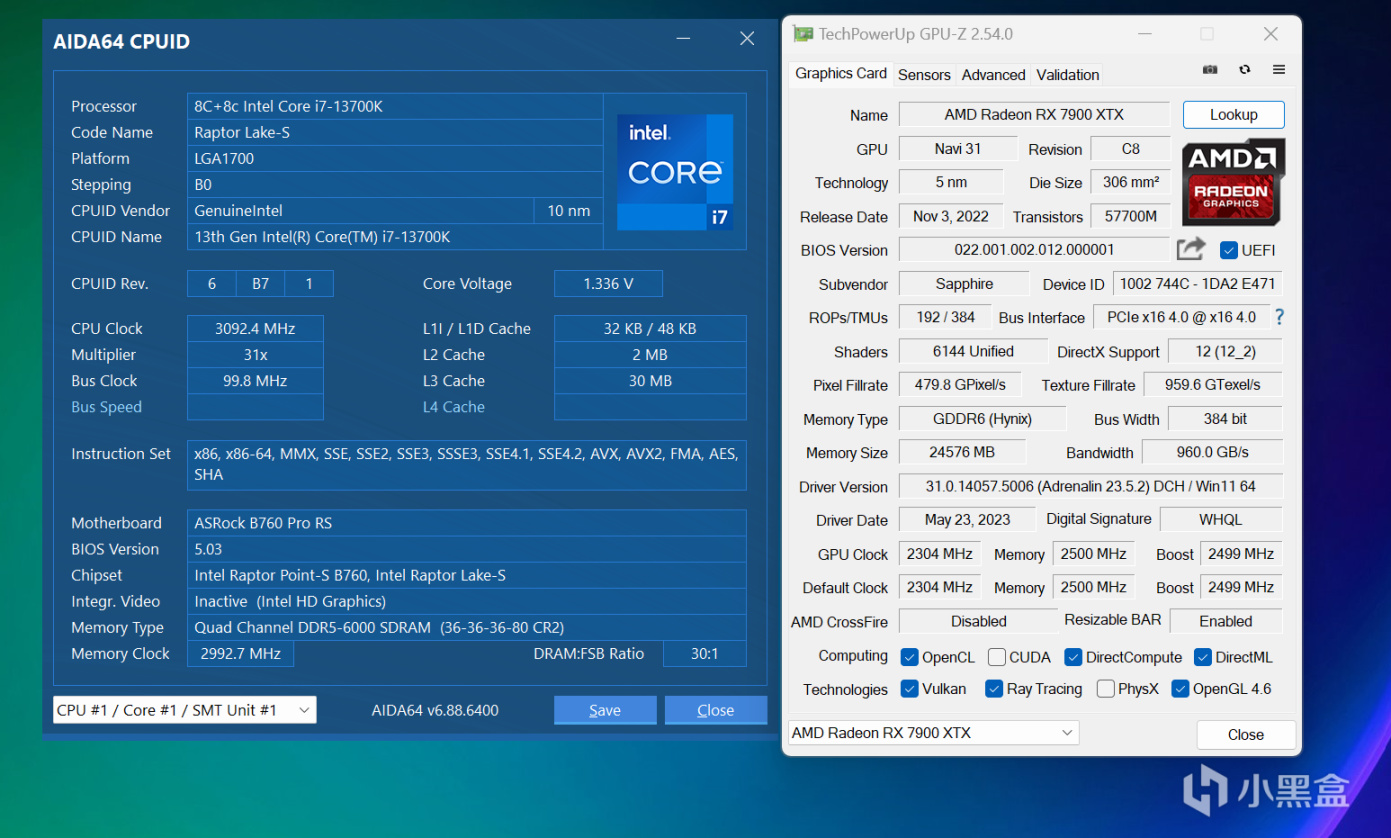Click the GPU Name field
Screen dimensions: 1391x838
coord(1034,115)
